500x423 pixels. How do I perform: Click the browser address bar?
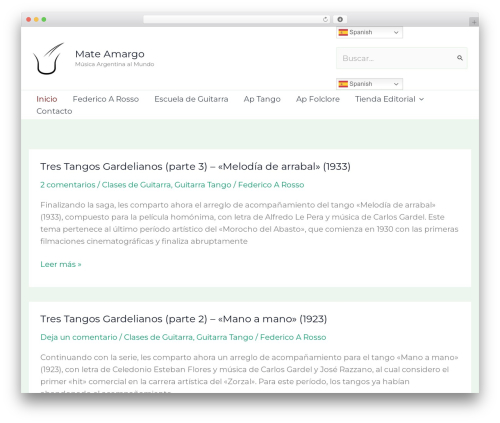[x=236, y=19]
